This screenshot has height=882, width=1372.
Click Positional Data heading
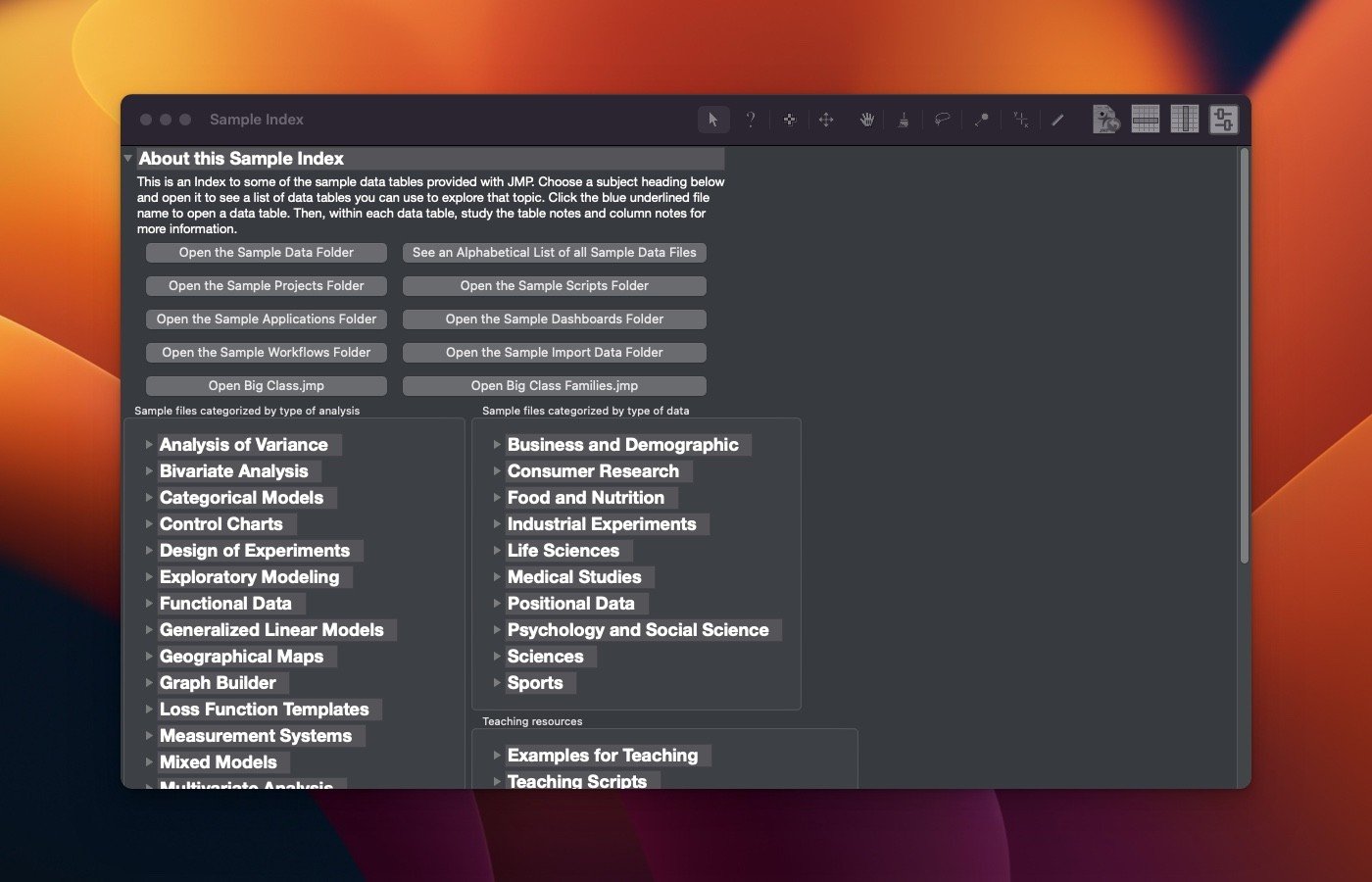click(571, 604)
